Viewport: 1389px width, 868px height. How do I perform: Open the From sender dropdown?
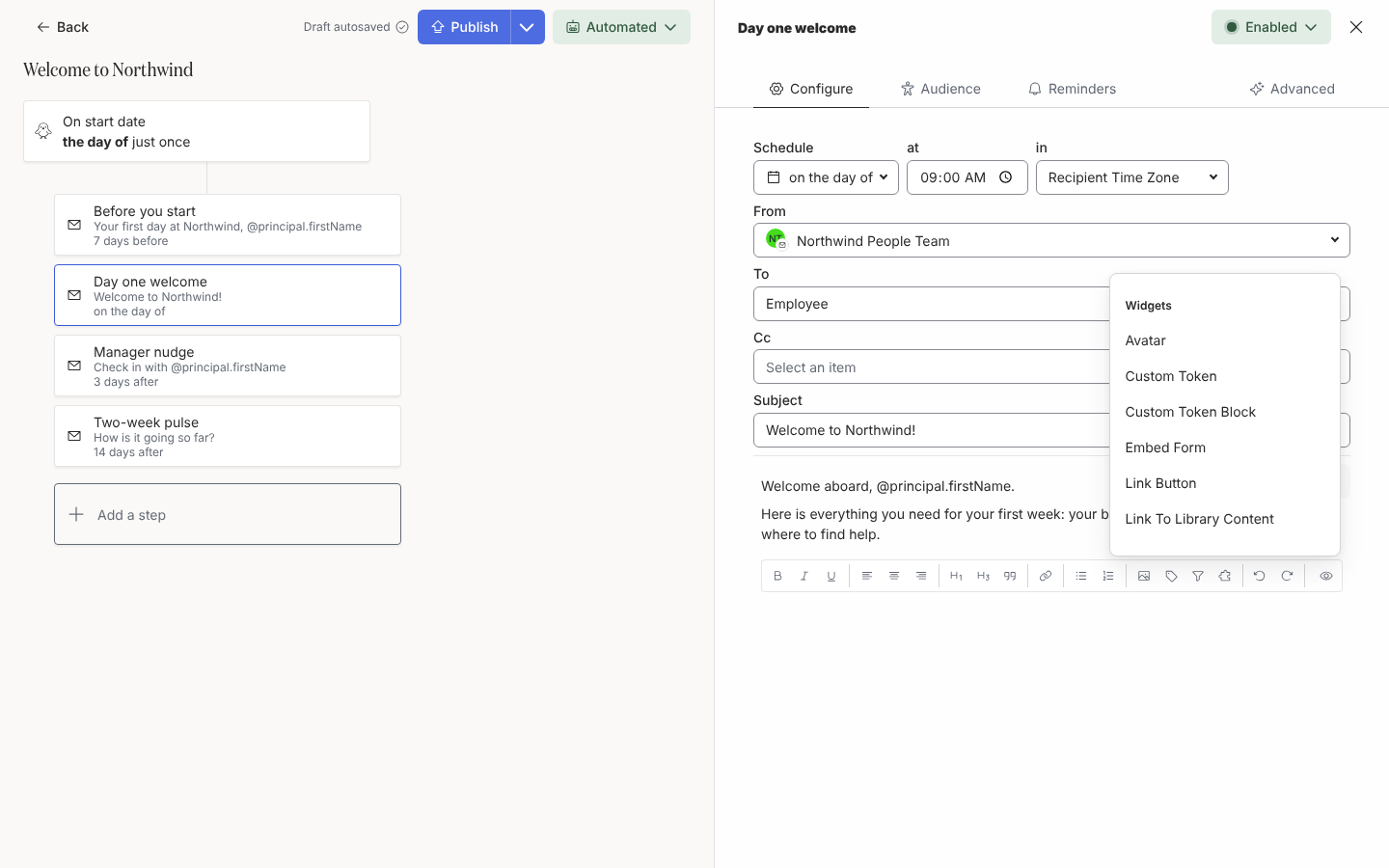coord(1051,240)
